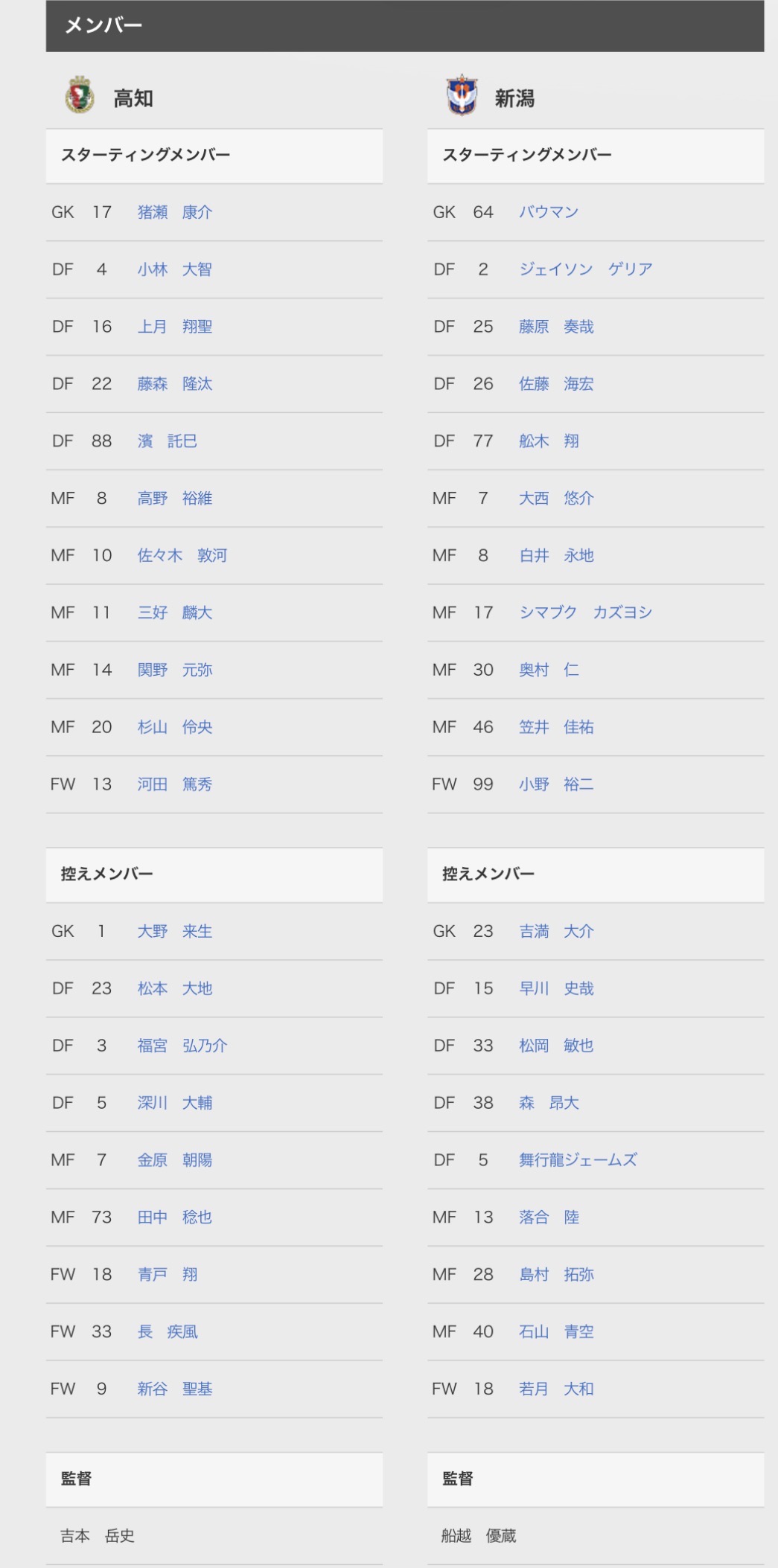This screenshot has height=1568, width=778.
Task: Click 舞行龍ジェームズ player link
Action: (578, 1160)
